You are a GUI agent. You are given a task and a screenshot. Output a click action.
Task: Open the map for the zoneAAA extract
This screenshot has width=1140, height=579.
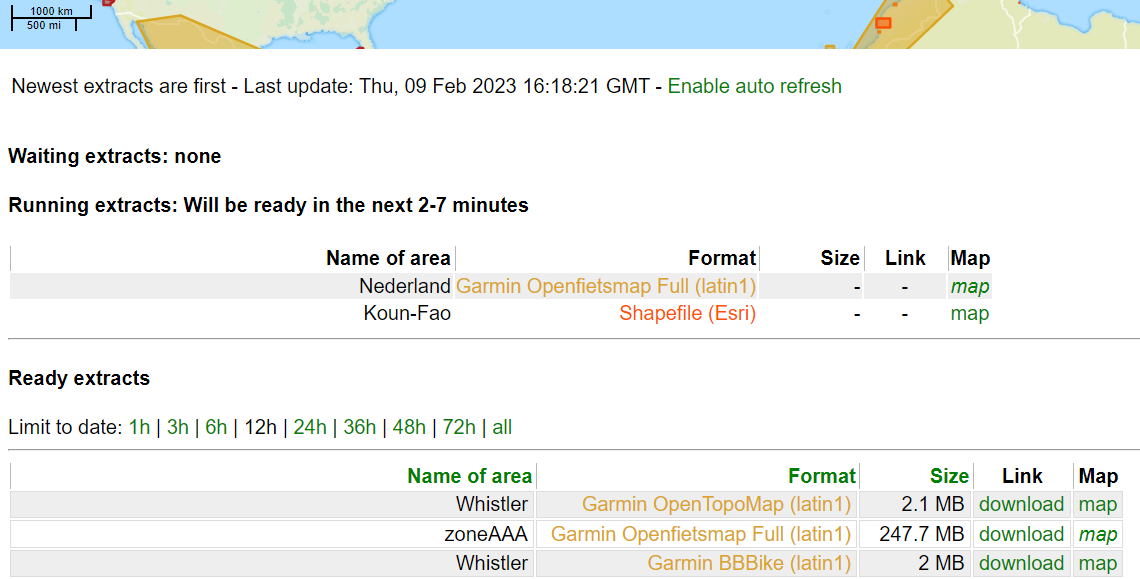point(1097,534)
